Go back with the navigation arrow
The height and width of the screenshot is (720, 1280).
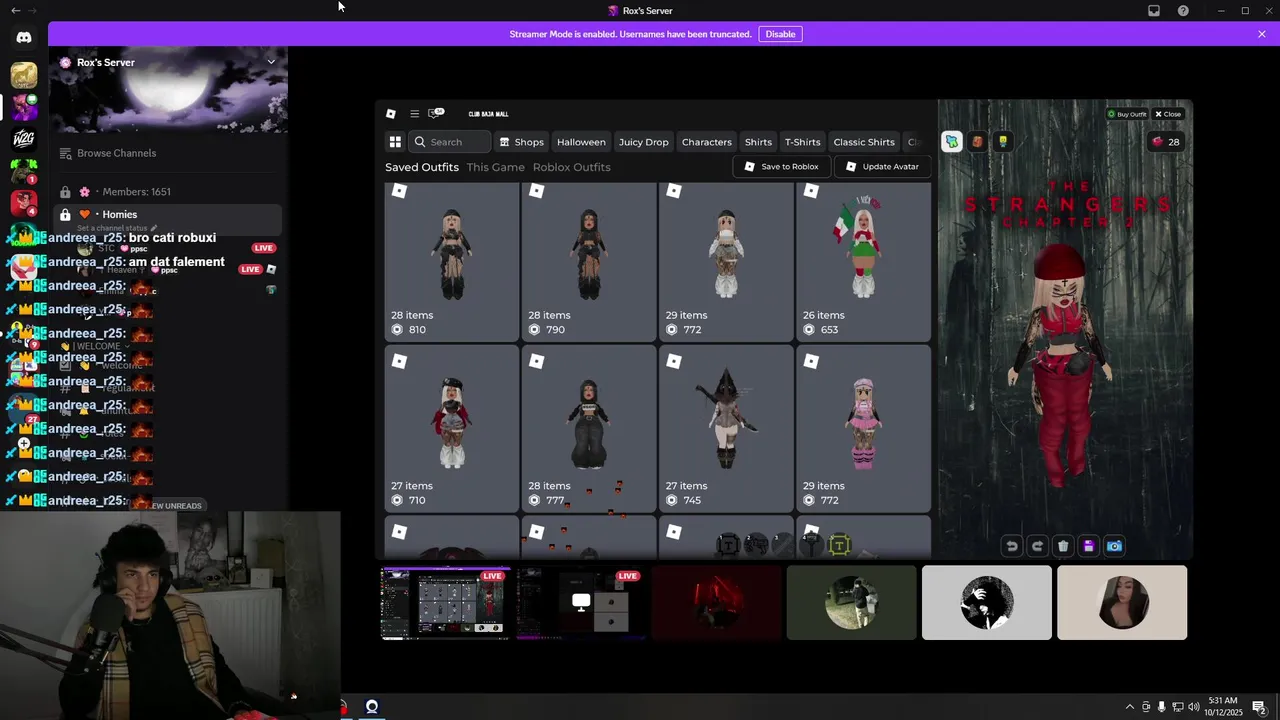(15, 10)
